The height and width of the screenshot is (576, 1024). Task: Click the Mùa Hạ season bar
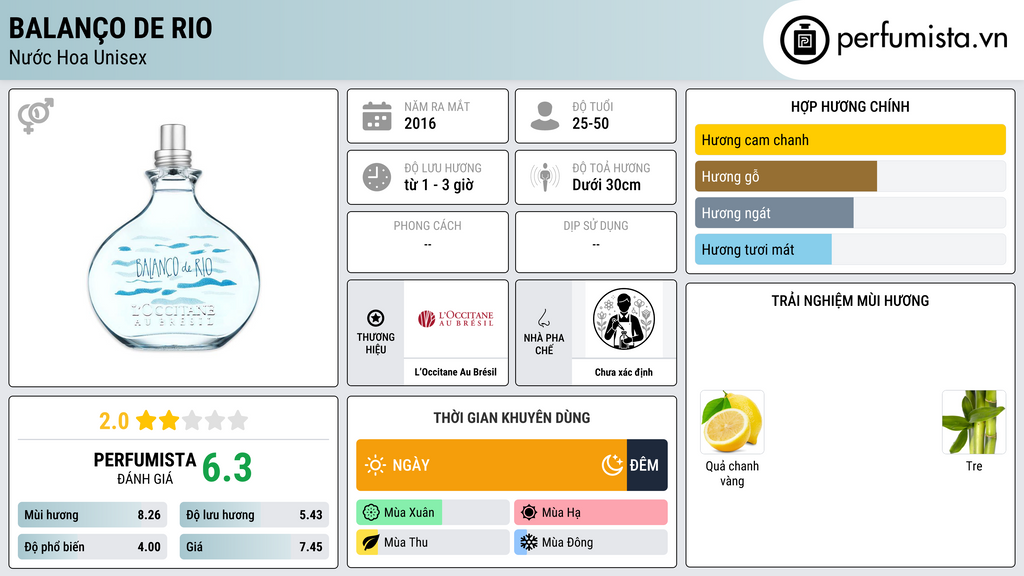coord(591,513)
